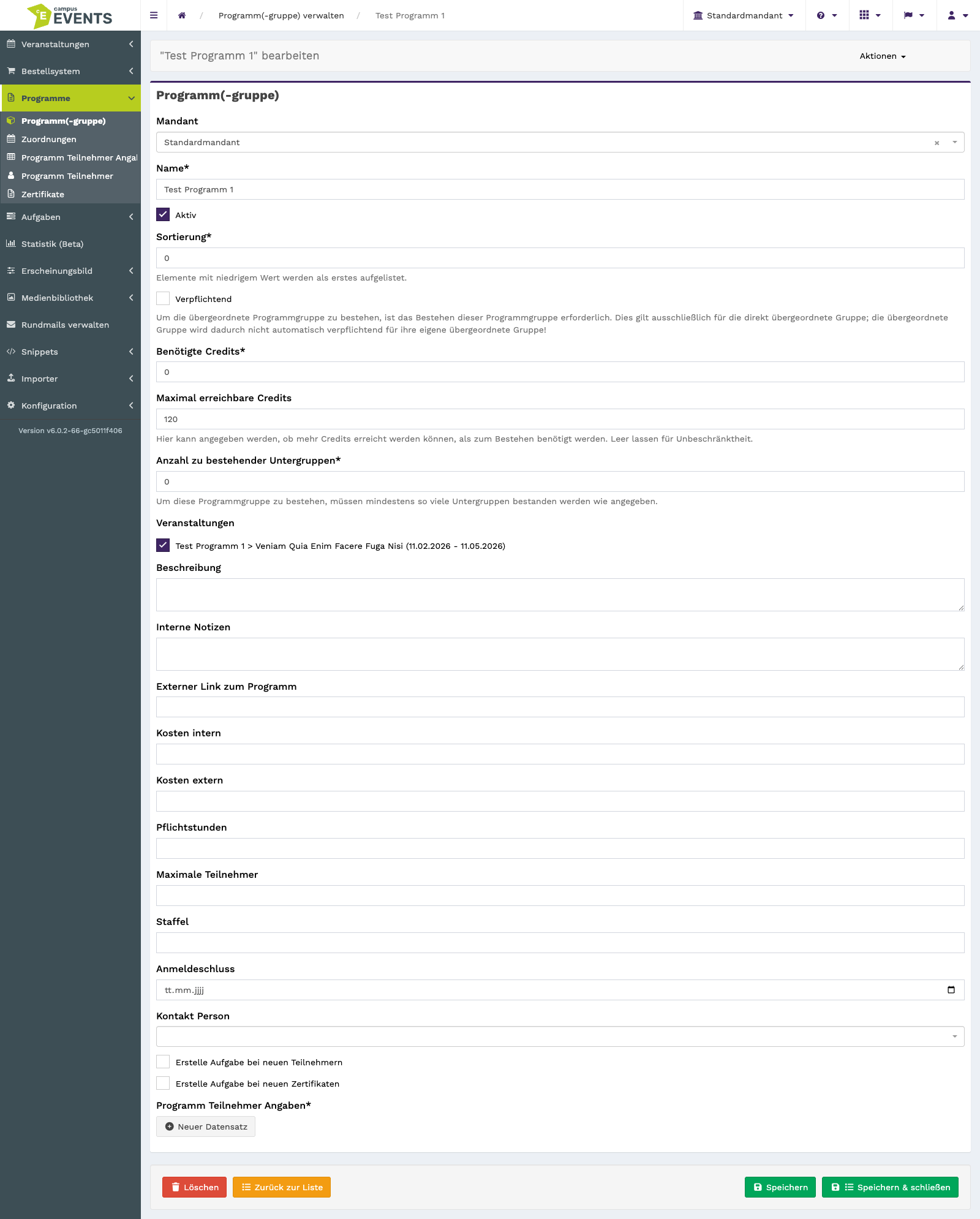Open Zertifikate in the sidebar

70,194
